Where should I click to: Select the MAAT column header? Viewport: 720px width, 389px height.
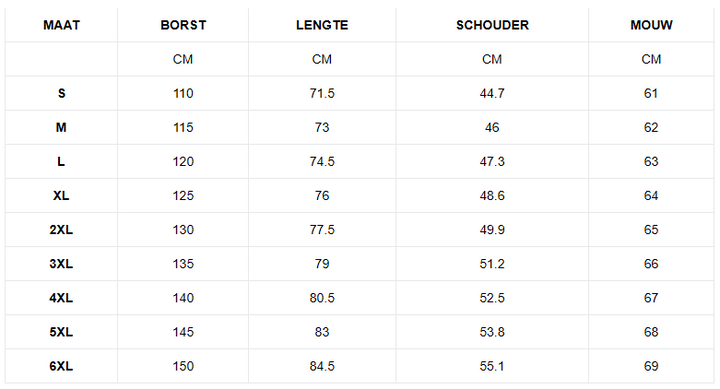[x=62, y=25]
